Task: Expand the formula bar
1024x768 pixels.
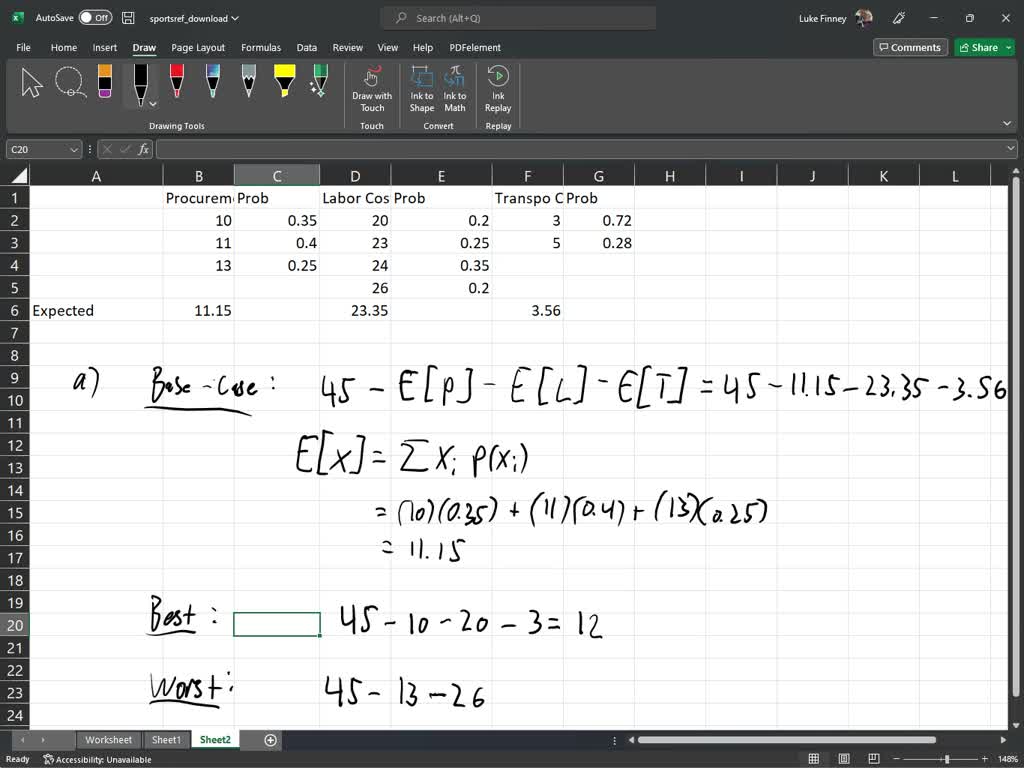Action: 1010,149
